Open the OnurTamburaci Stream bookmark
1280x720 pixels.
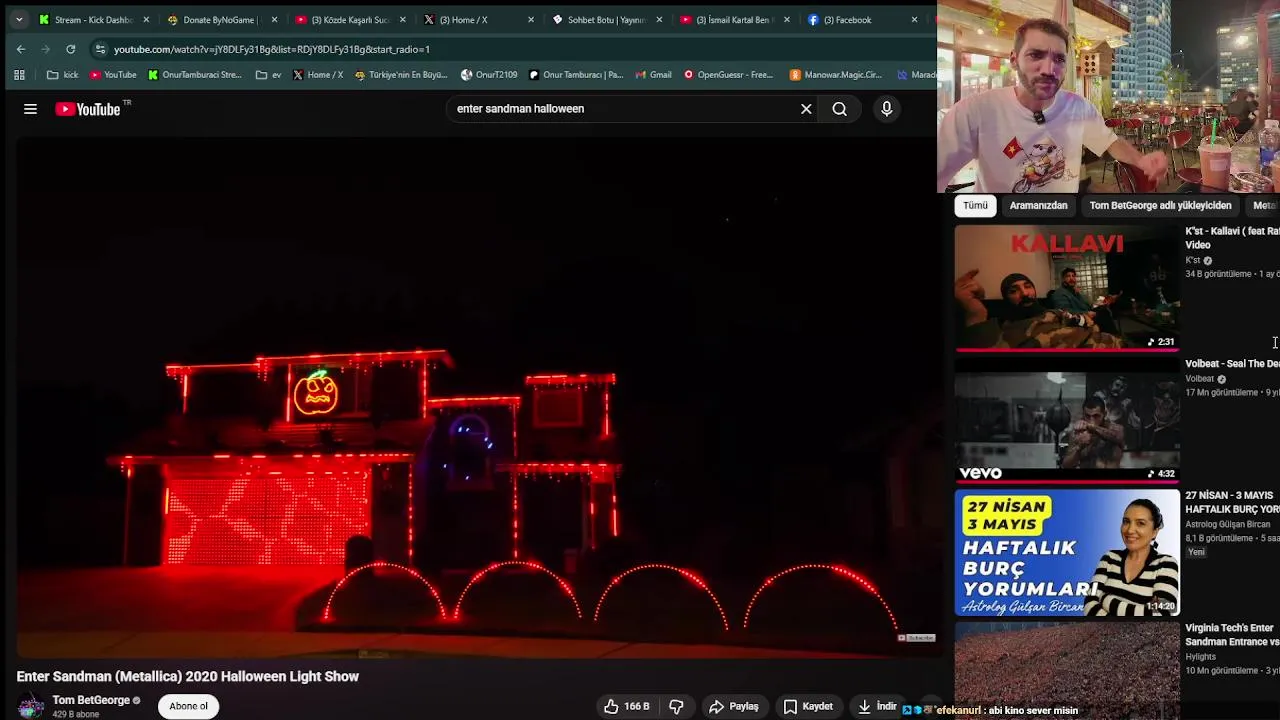tap(194, 75)
